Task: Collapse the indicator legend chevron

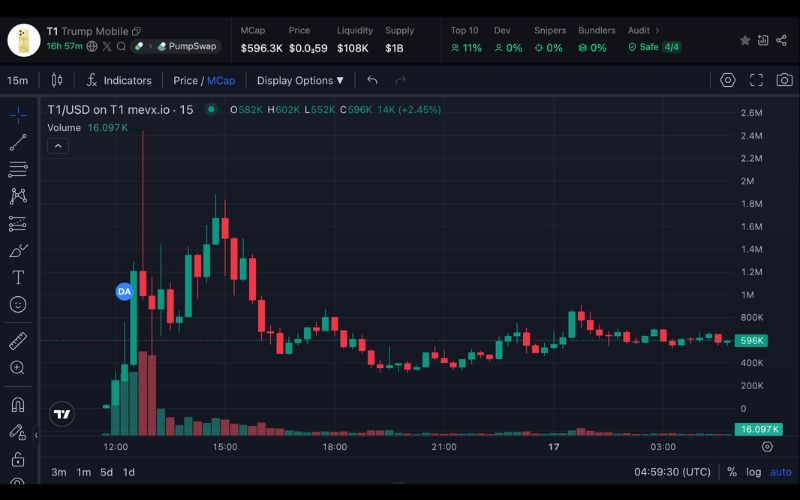Action: pyautogui.click(x=58, y=146)
